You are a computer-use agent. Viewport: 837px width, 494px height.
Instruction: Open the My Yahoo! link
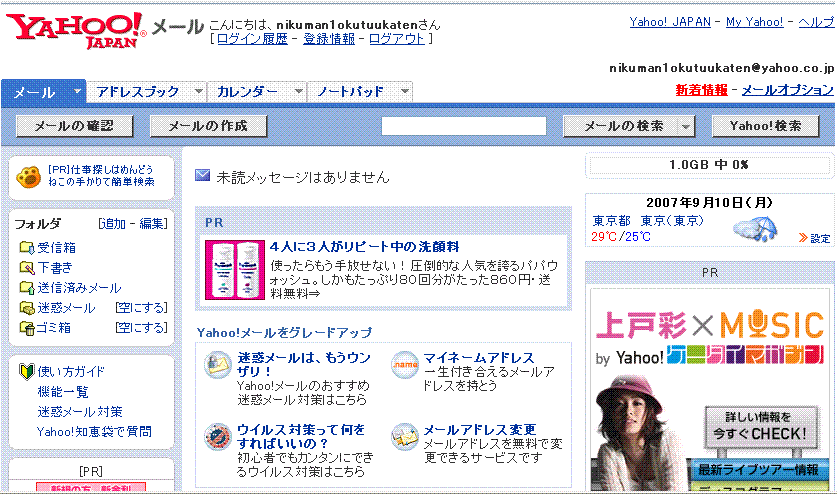point(754,22)
